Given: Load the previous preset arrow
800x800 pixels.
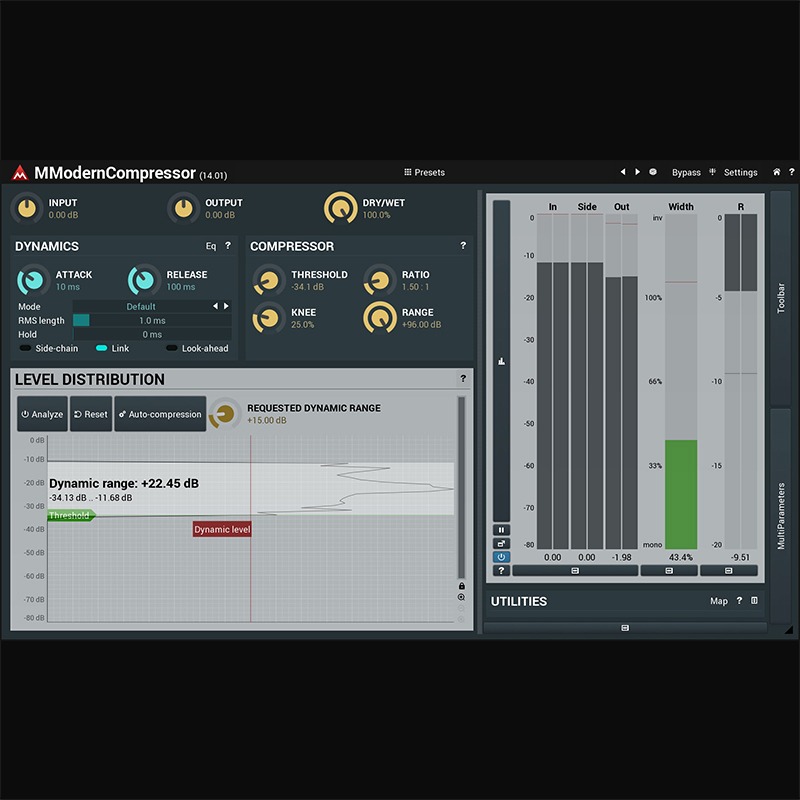Looking at the screenshot, I should click(x=623, y=172).
